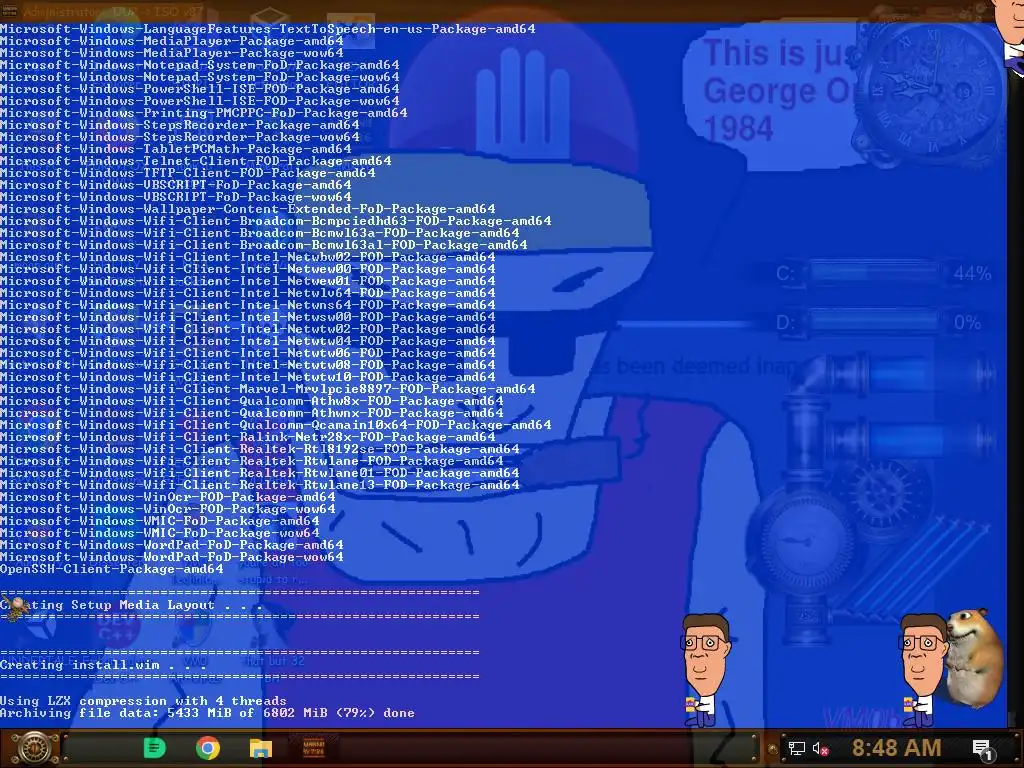Open the notification center icon
Viewport: 1024px width, 768px height.
point(982,748)
